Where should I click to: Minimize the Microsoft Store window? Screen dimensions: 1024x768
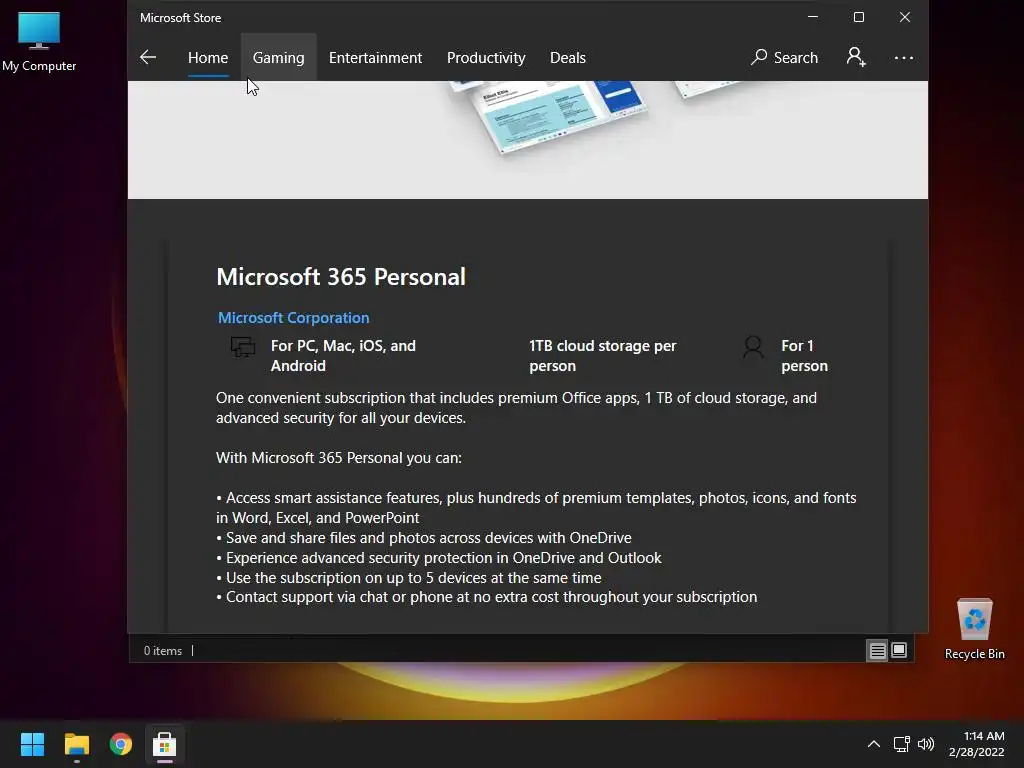coord(813,17)
